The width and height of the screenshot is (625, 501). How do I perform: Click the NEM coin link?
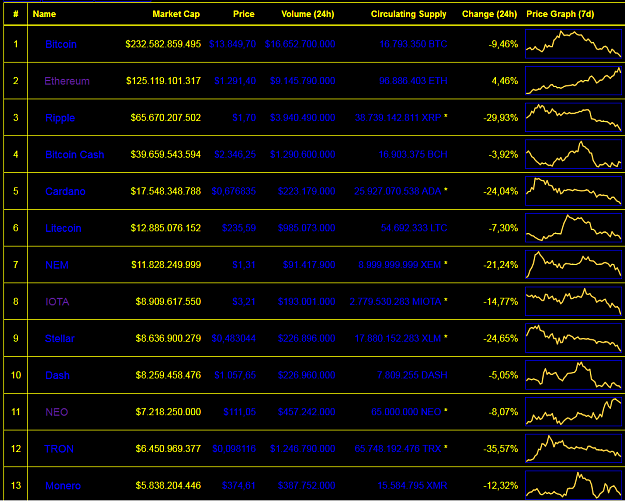57,265
